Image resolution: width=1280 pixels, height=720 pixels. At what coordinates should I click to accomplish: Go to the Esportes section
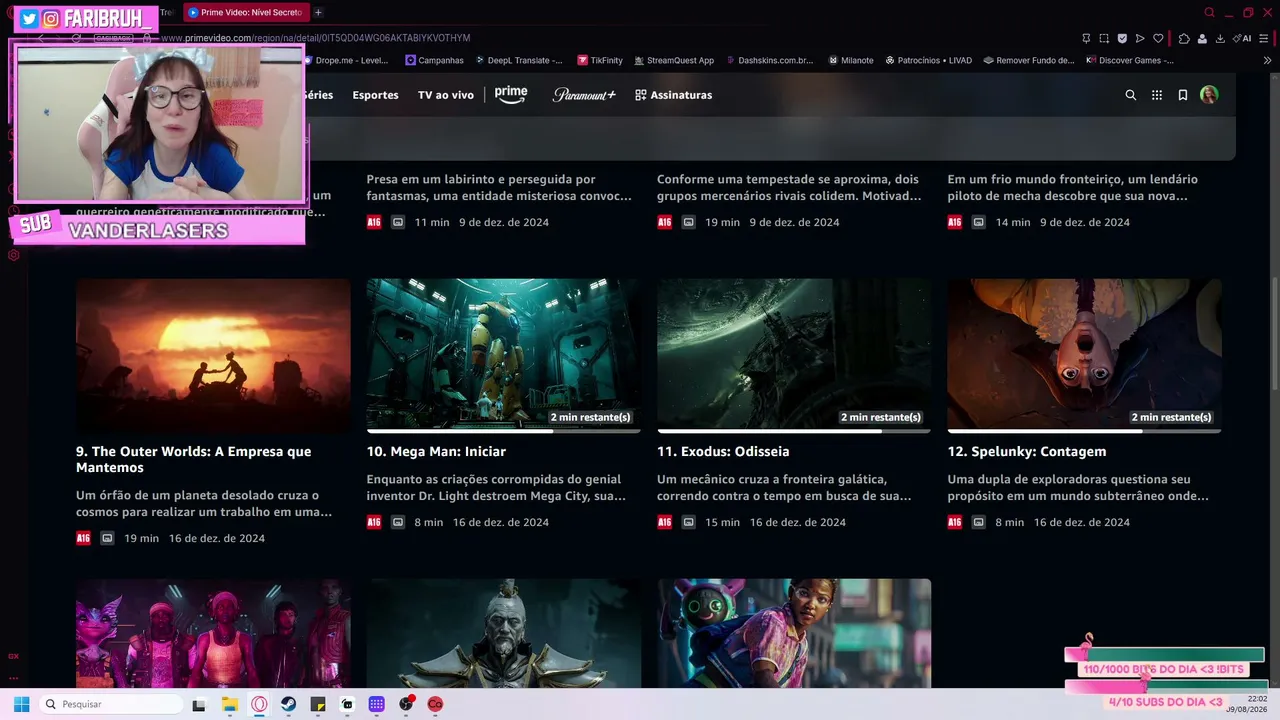click(375, 95)
